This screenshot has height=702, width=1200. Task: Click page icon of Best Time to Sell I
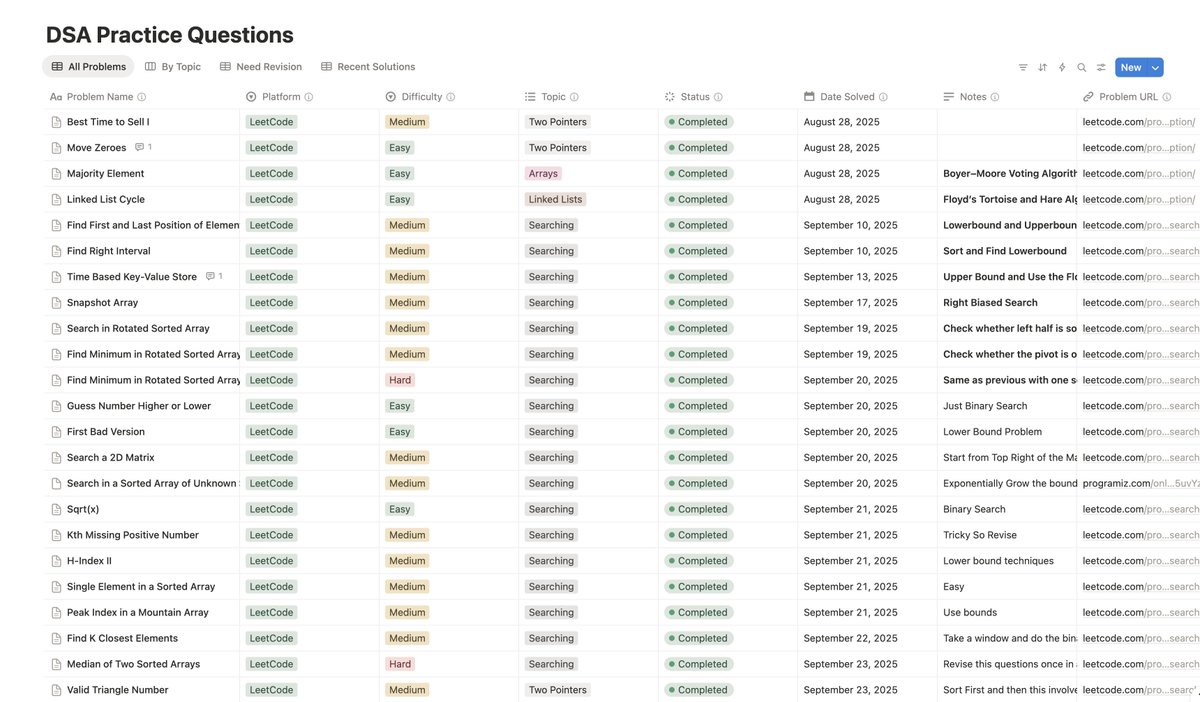click(56, 122)
